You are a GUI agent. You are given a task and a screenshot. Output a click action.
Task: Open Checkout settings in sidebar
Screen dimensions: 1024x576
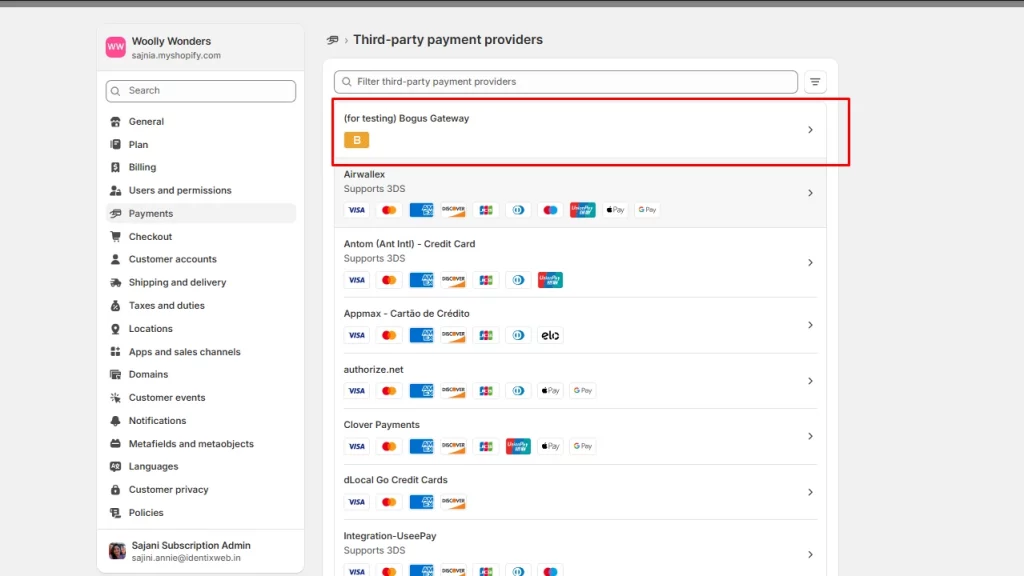tap(150, 237)
